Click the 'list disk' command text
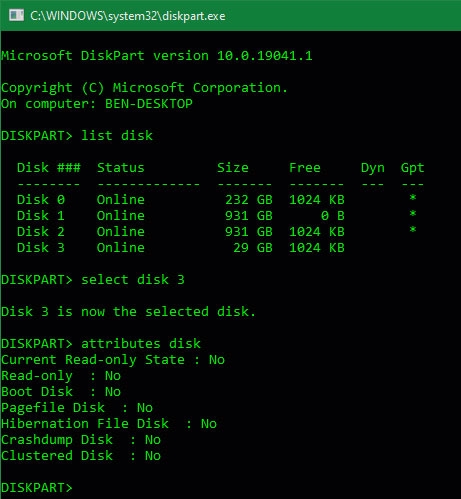 [x=117, y=136]
